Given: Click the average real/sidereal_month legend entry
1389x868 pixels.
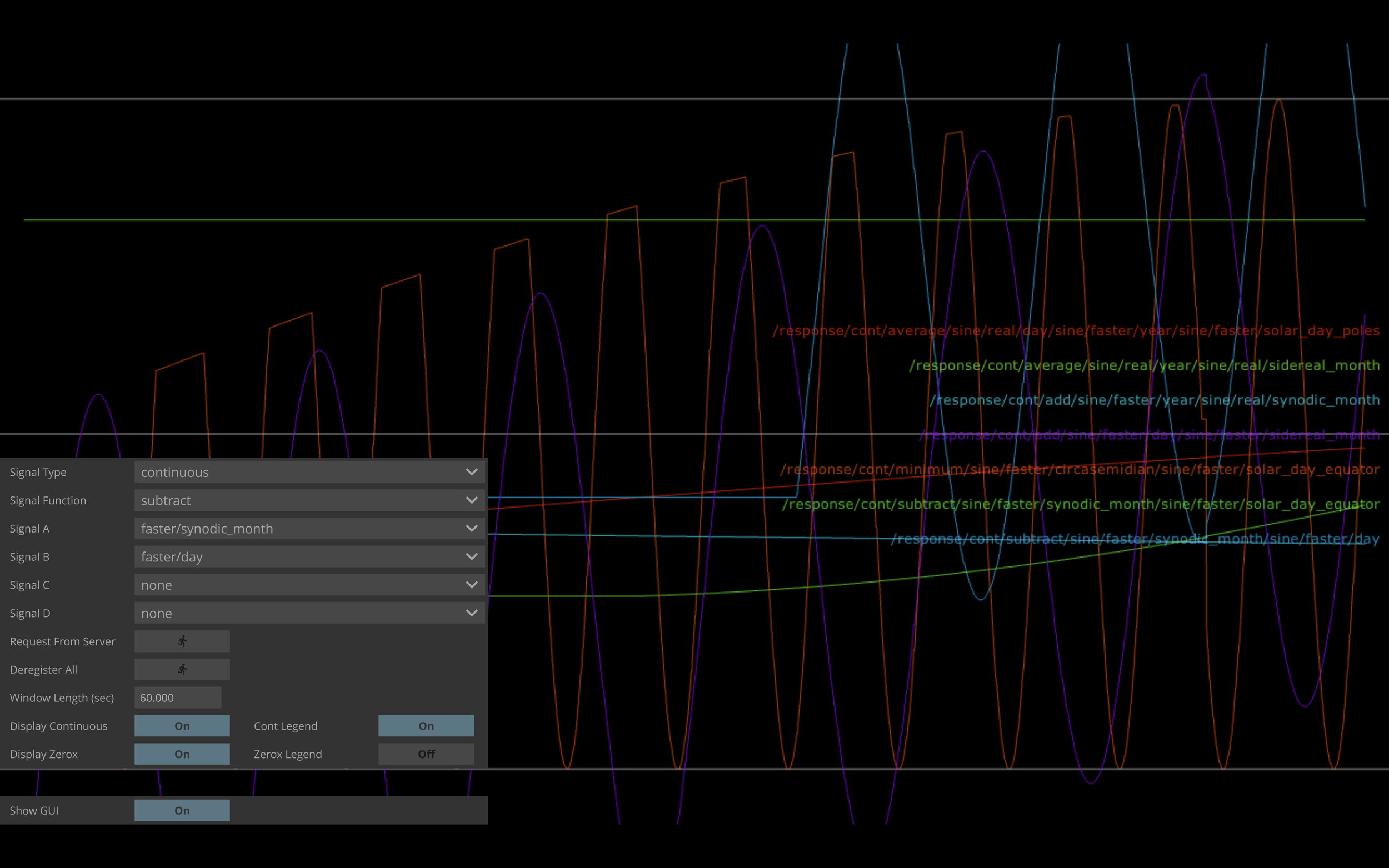Looking at the screenshot, I should point(1144,365).
